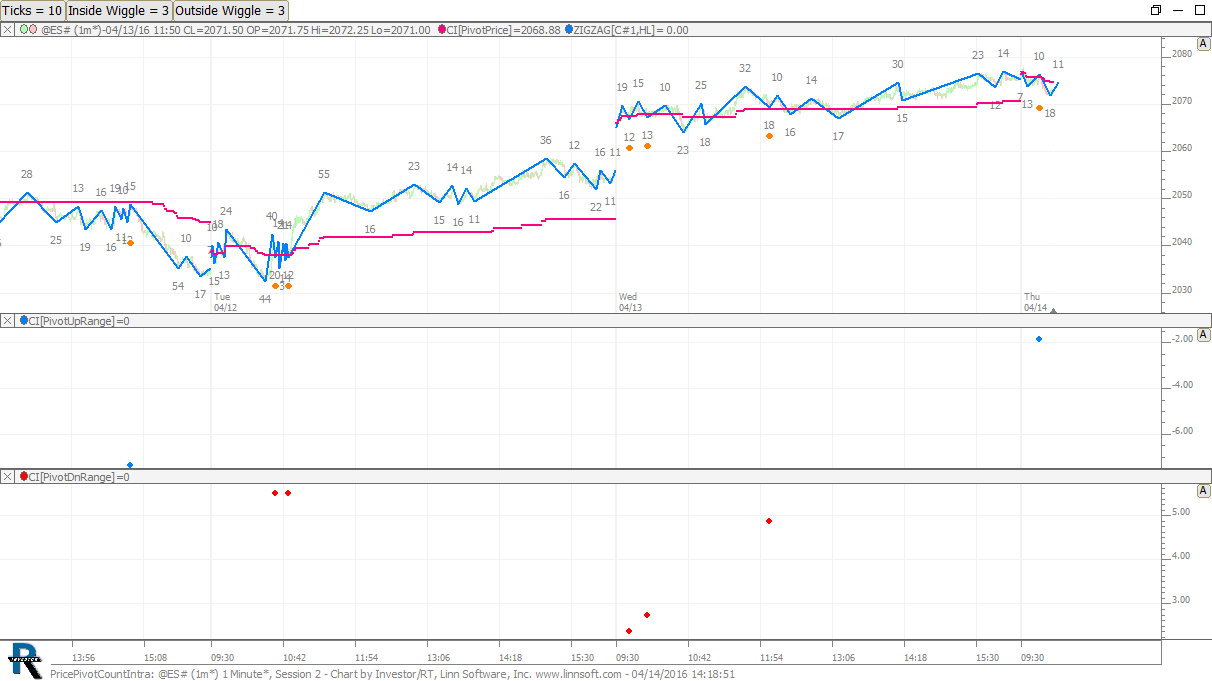This screenshot has height=681, width=1212.
Task: Click the orange pivot dot below label 18 Wednesday
Action: click(x=769, y=136)
